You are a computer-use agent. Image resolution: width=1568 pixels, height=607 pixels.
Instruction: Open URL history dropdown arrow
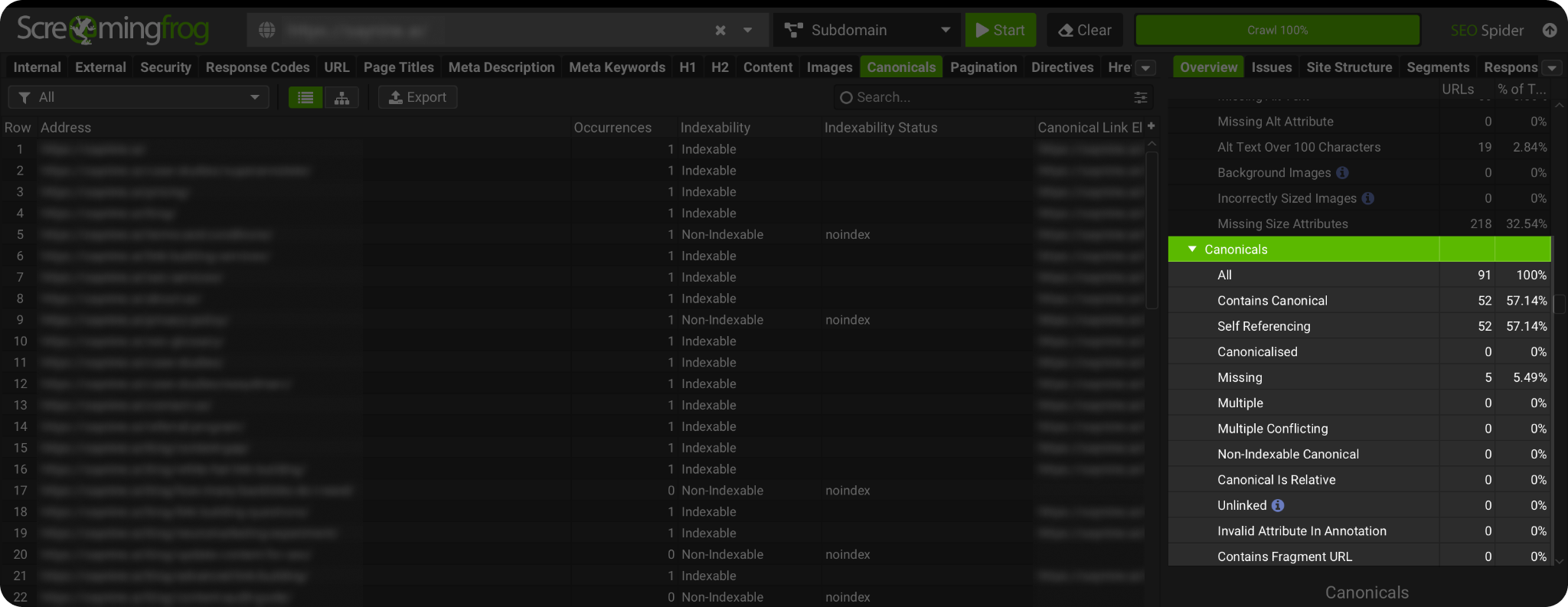pos(747,30)
